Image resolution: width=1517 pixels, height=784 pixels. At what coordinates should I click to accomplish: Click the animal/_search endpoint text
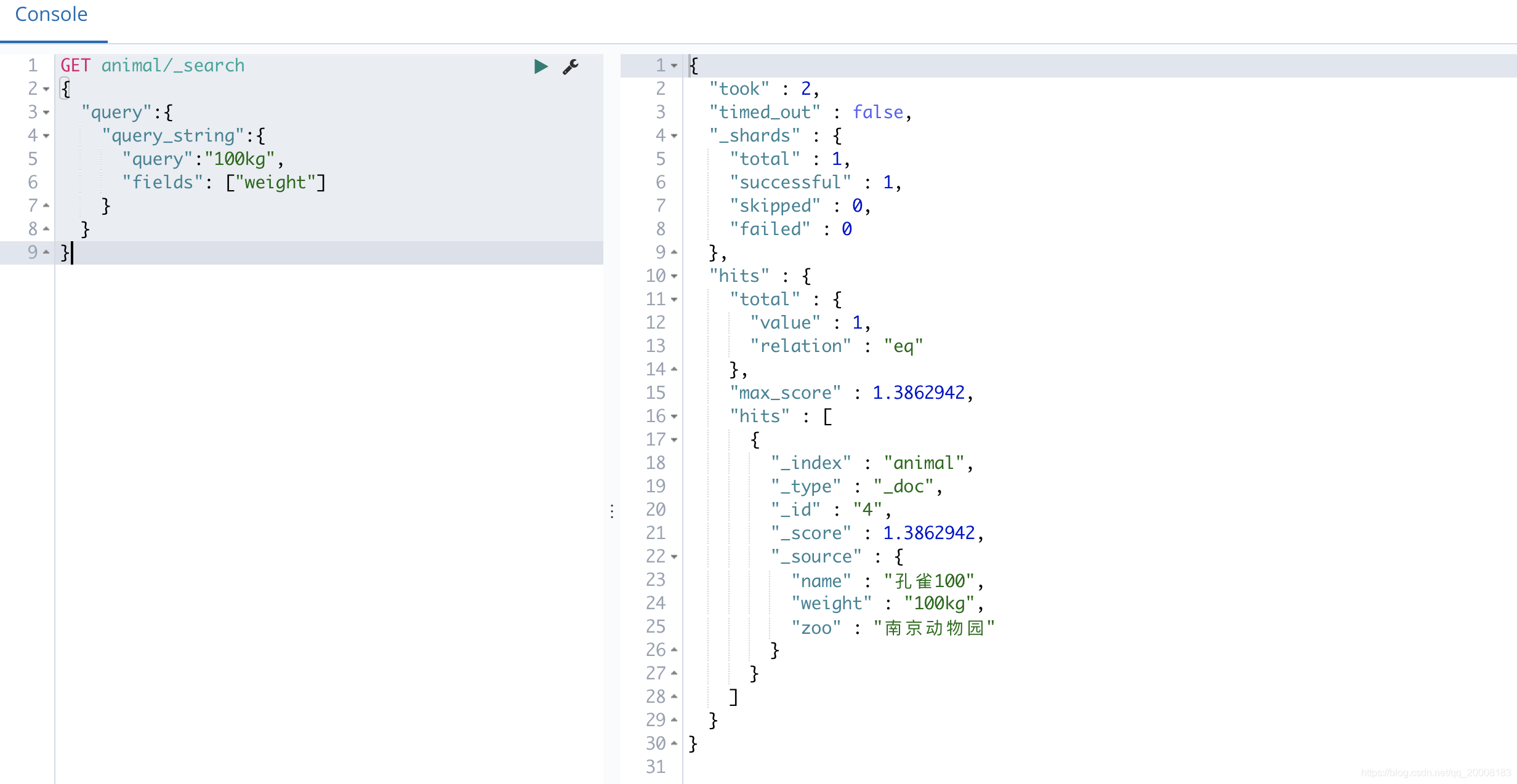point(173,65)
